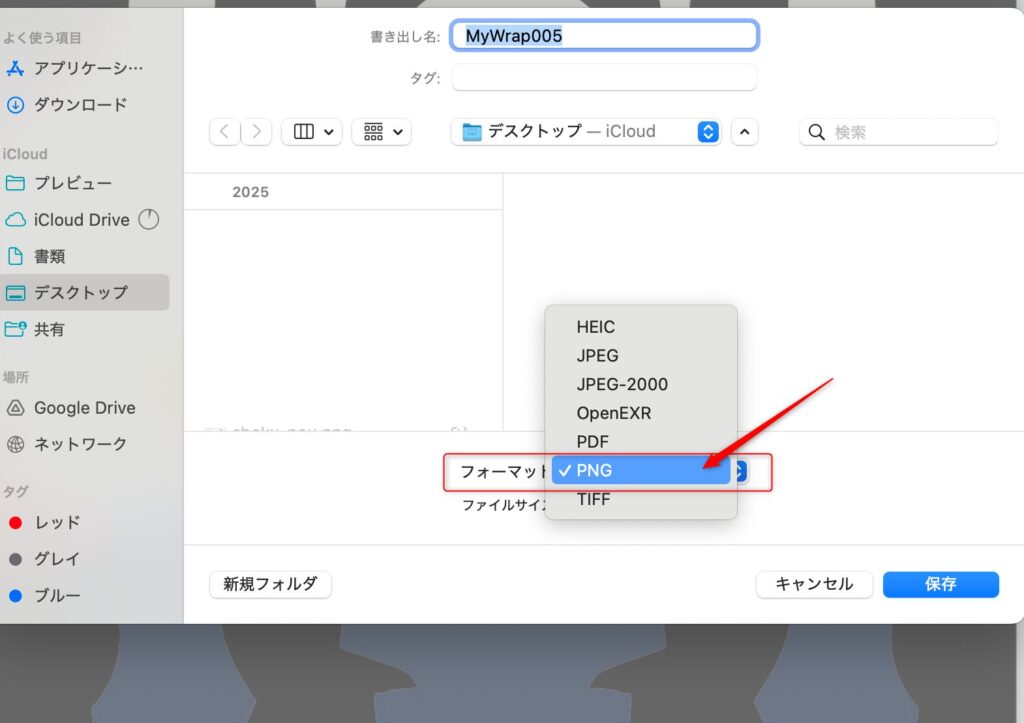Viewport: 1024px width, 723px height.
Task: Click the back navigation arrow
Action: pyautogui.click(x=225, y=132)
